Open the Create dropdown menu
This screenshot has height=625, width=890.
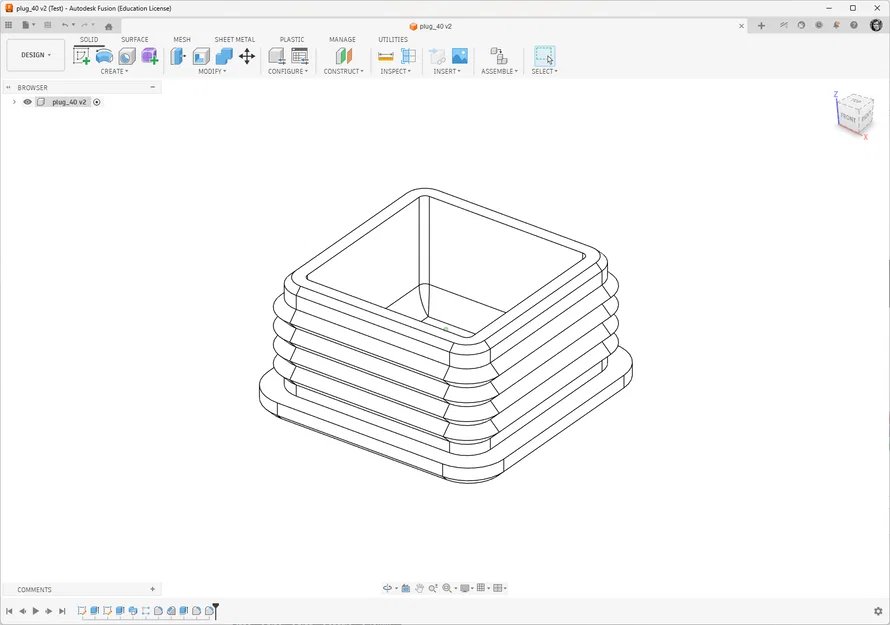[x=113, y=71]
